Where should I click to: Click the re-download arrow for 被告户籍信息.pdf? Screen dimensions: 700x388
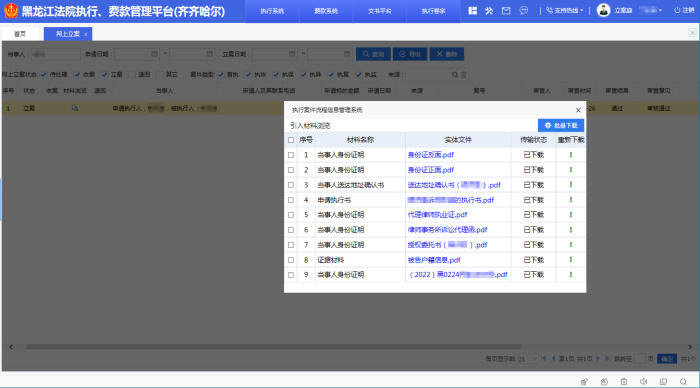tap(571, 260)
